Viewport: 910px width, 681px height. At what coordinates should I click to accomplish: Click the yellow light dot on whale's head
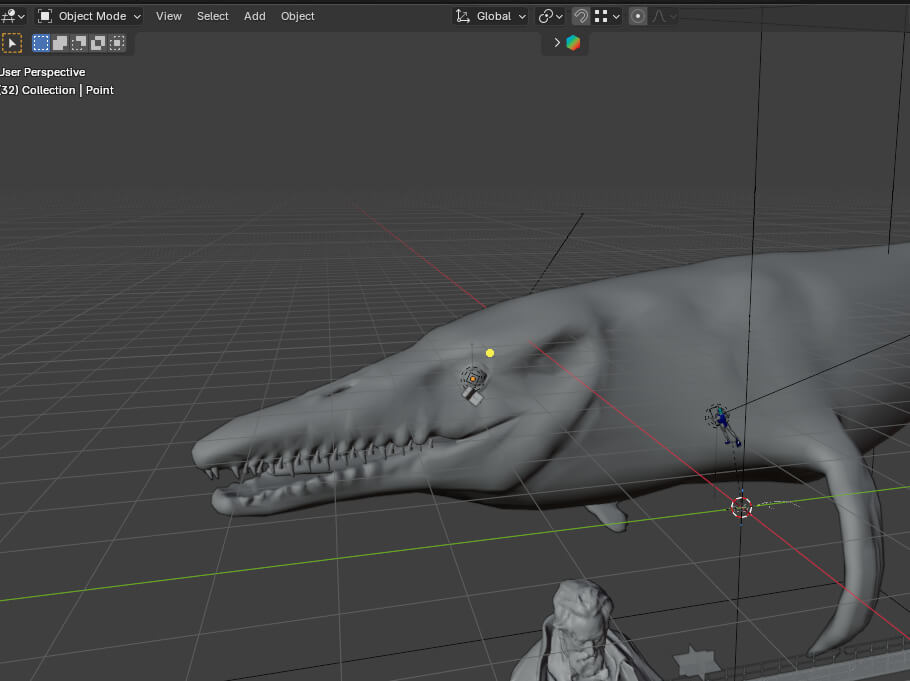coord(490,353)
